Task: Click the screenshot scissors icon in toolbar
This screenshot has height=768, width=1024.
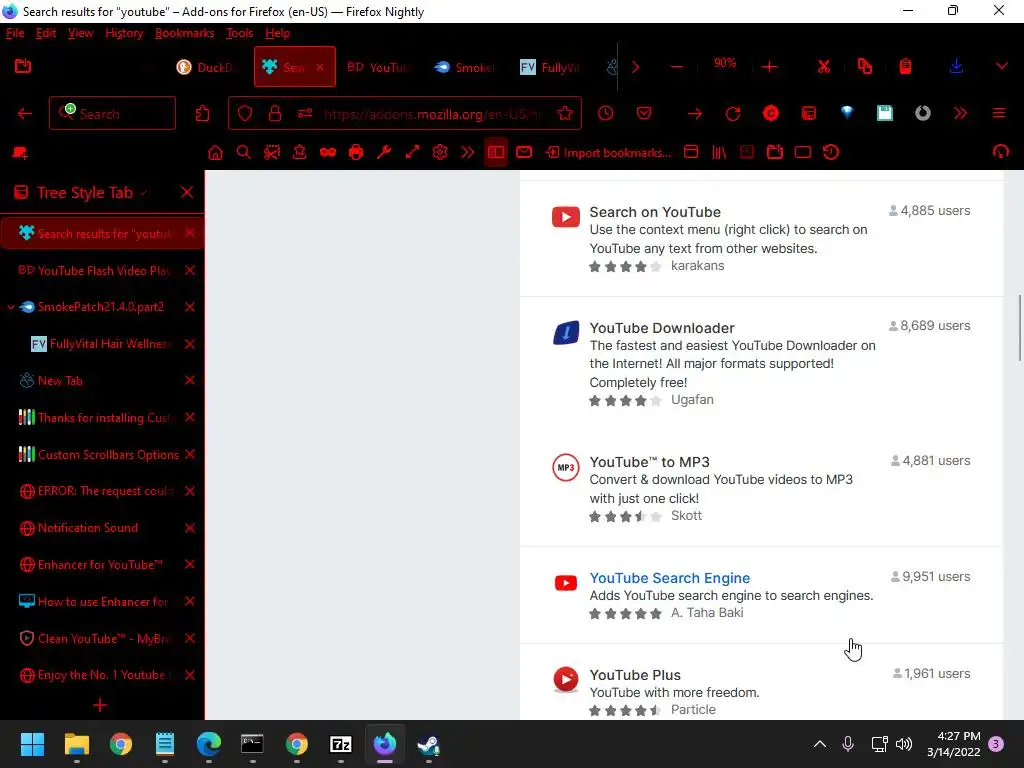Action: 272,153
